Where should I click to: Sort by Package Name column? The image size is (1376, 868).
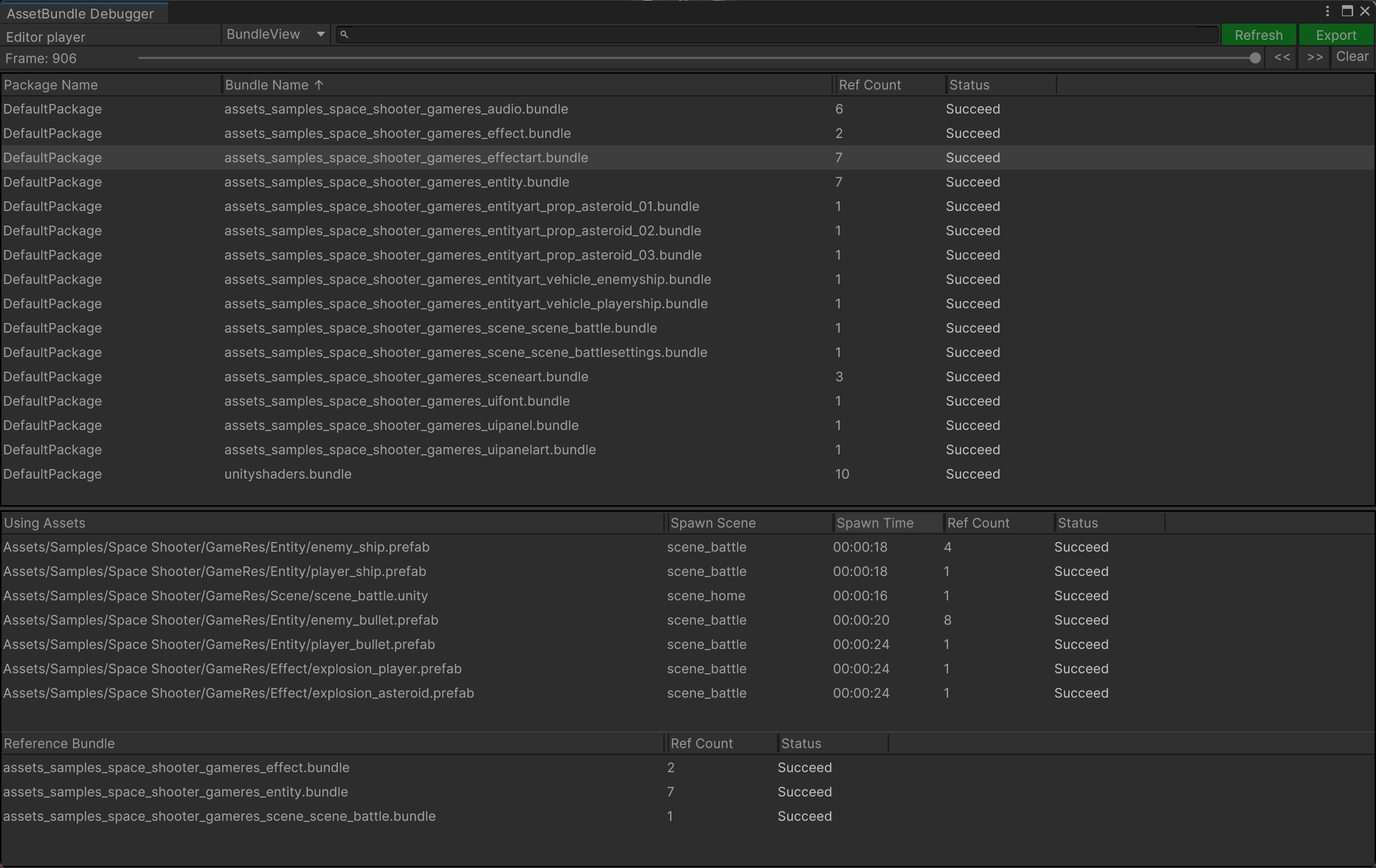111,85
